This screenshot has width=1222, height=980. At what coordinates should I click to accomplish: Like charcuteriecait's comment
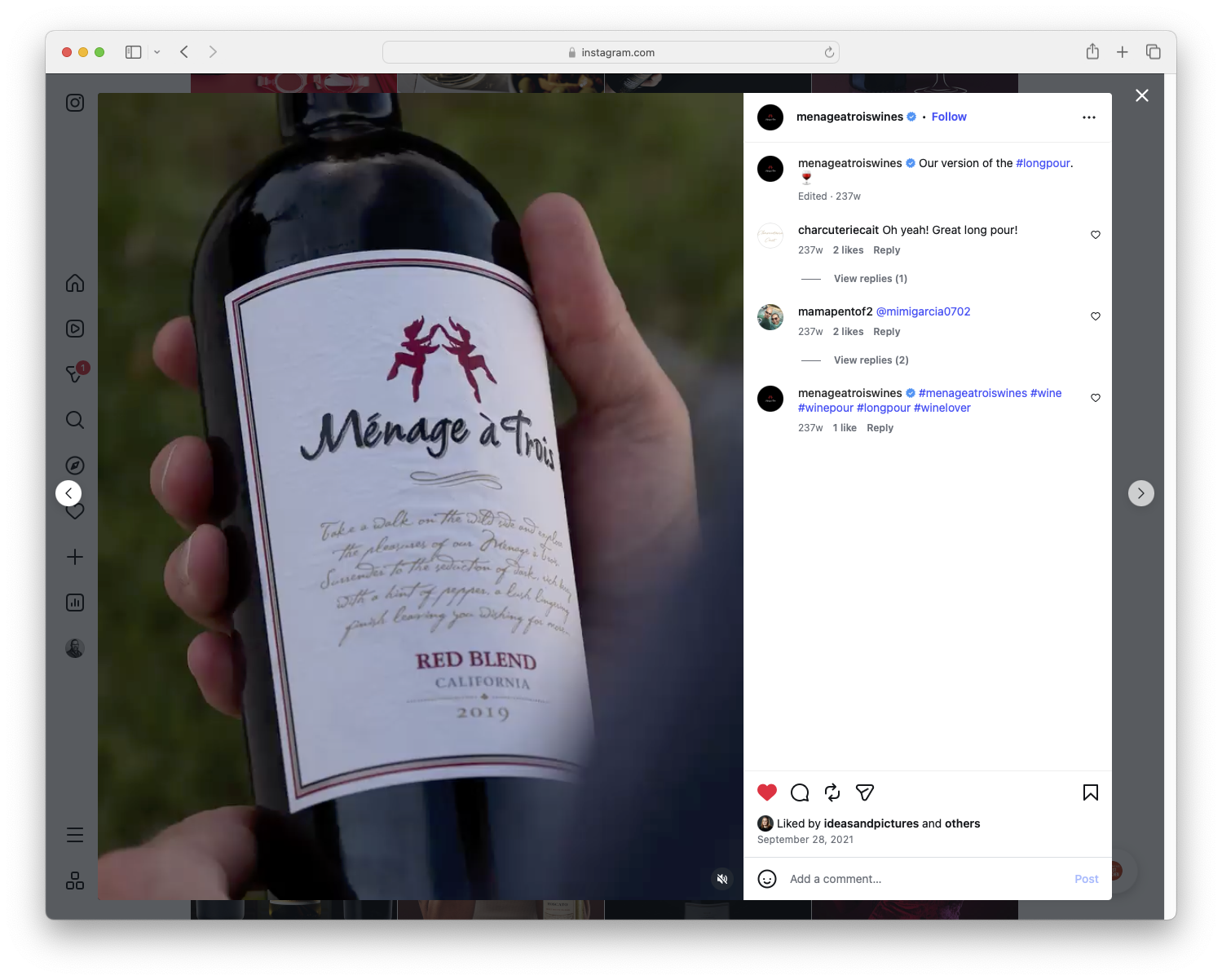(x=1095, y=235)
